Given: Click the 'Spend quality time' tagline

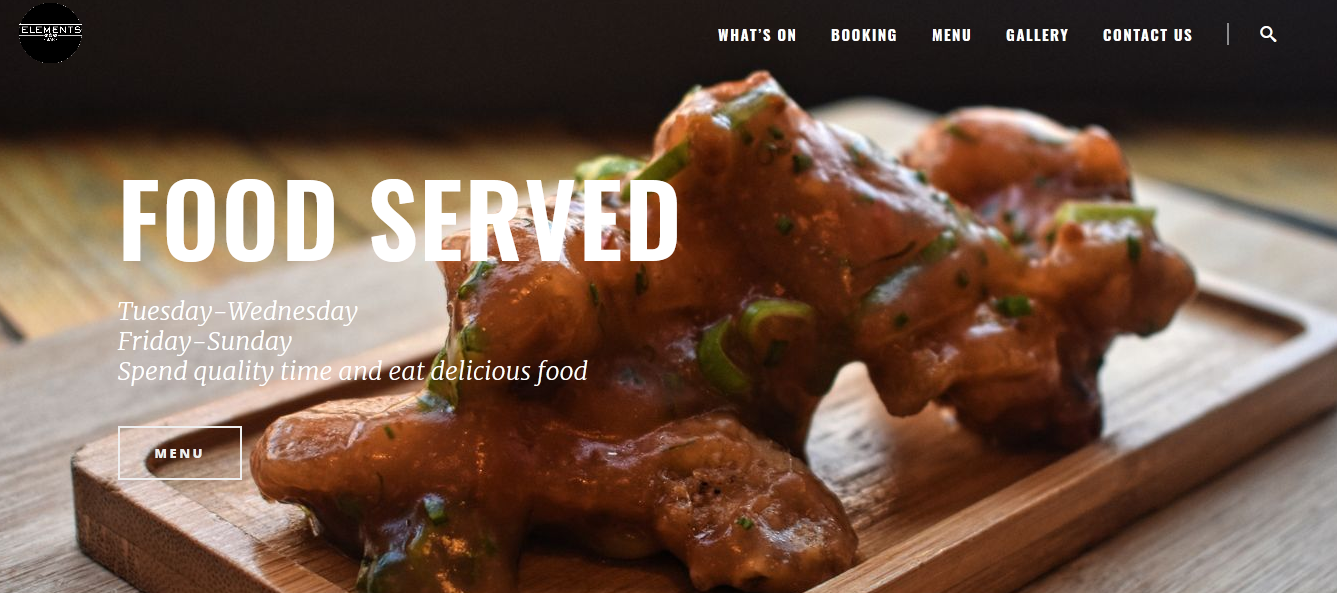Looking at the screenshot, I should click(352, 371).
